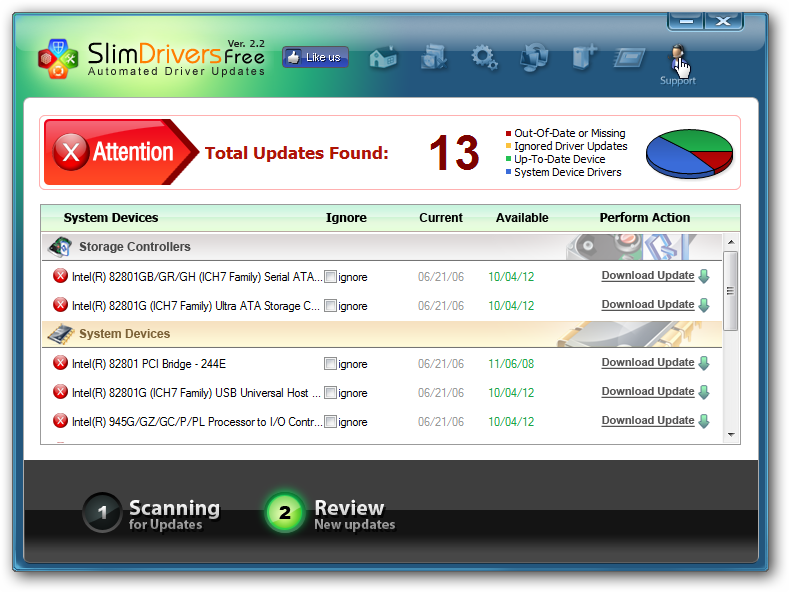
Task: Click green download arrow for USB Universal Host row
Action: tap(704, 392)
